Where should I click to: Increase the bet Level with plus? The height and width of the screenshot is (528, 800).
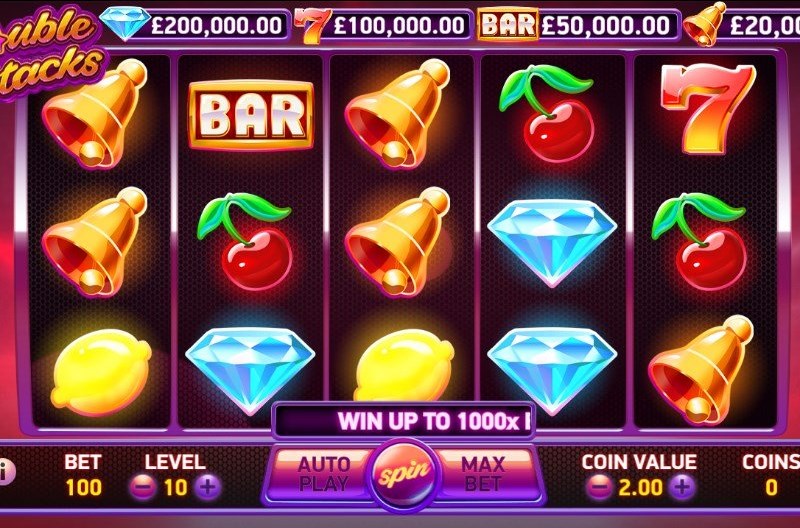click(x=208, y=487)
